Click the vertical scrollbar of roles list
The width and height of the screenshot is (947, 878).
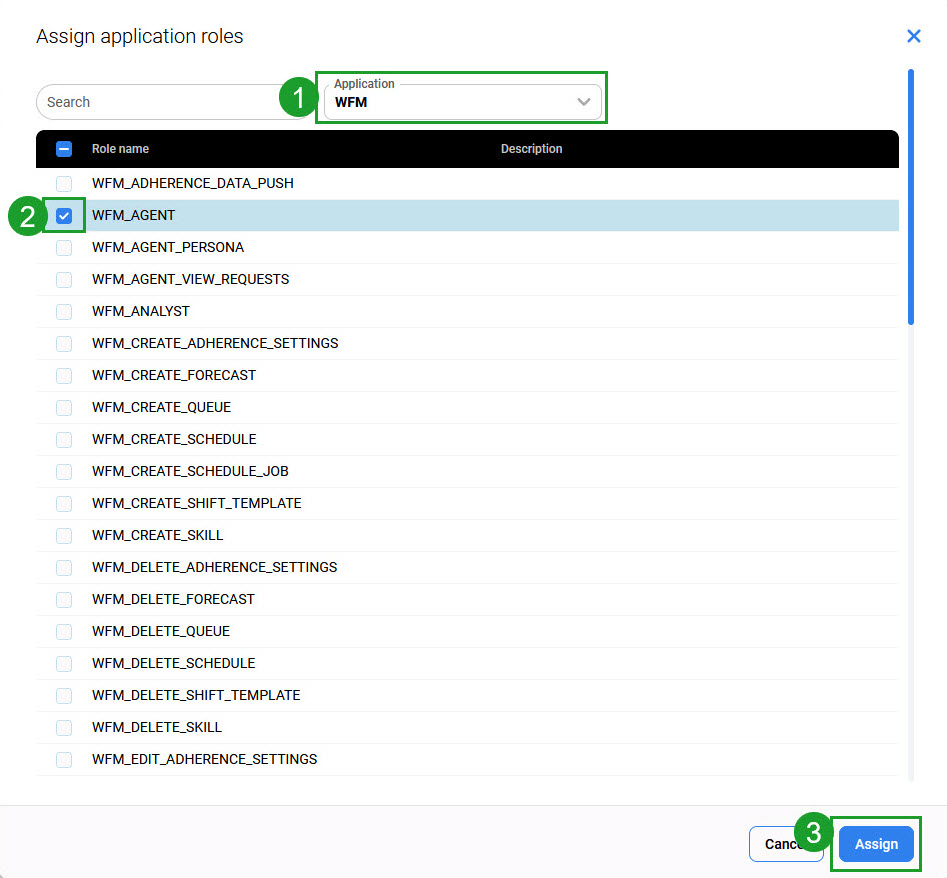tap(910, 200)
